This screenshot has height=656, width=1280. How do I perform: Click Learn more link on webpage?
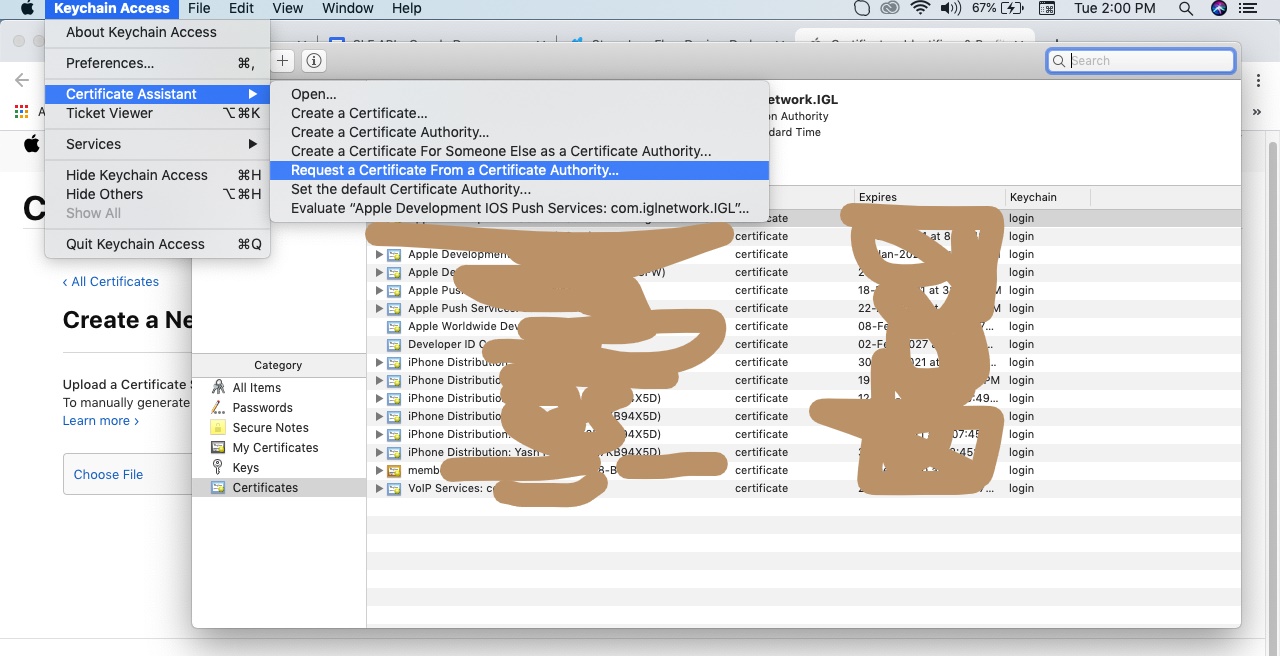[x=100, y=421]
